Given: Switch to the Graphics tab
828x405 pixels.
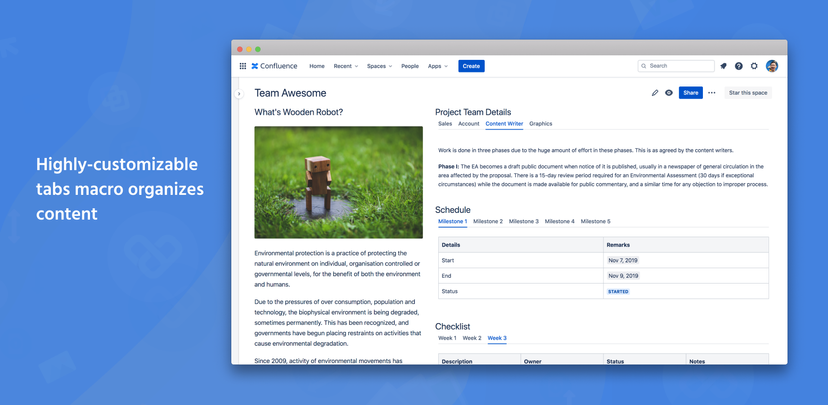Looking at the screenshot, I should 541,124.
